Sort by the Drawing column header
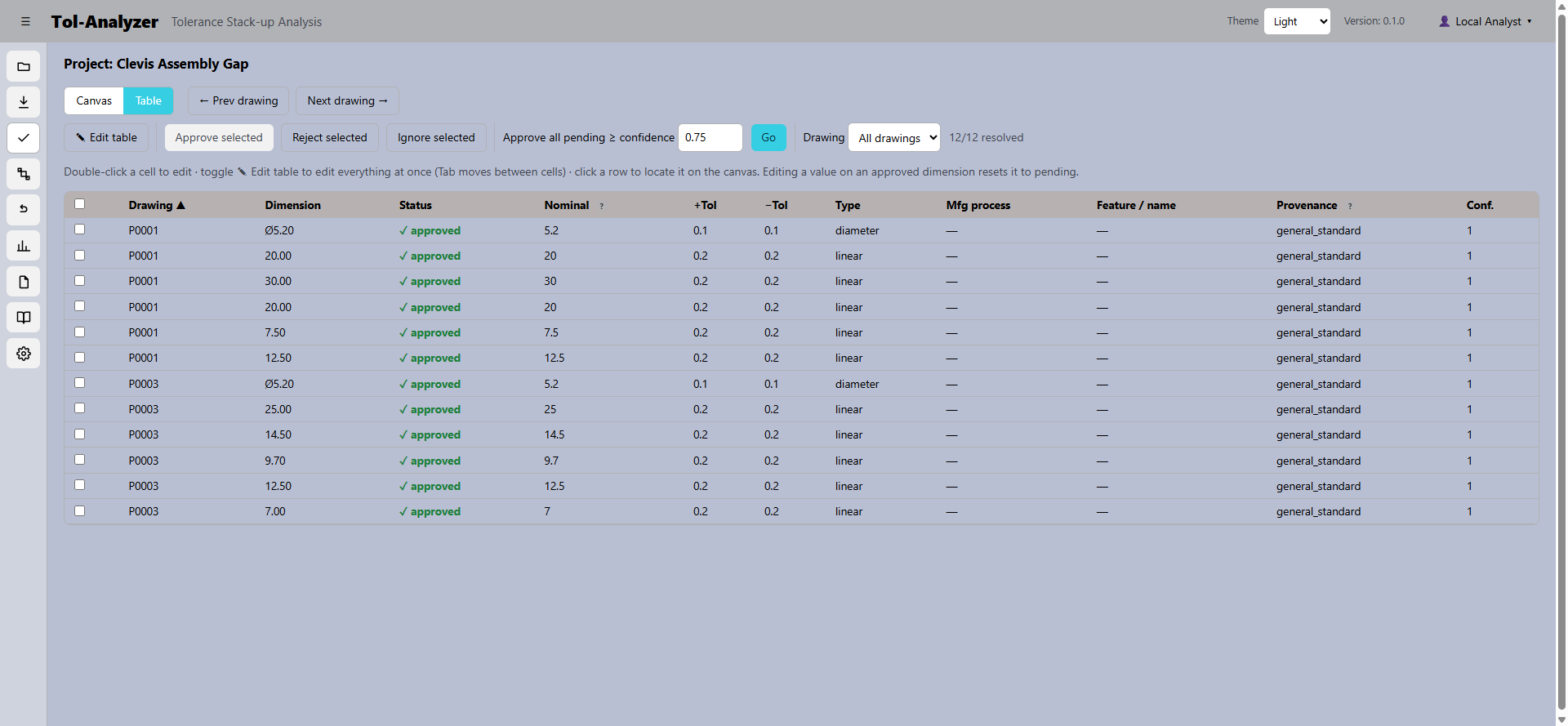 click(x=157, y=205)
